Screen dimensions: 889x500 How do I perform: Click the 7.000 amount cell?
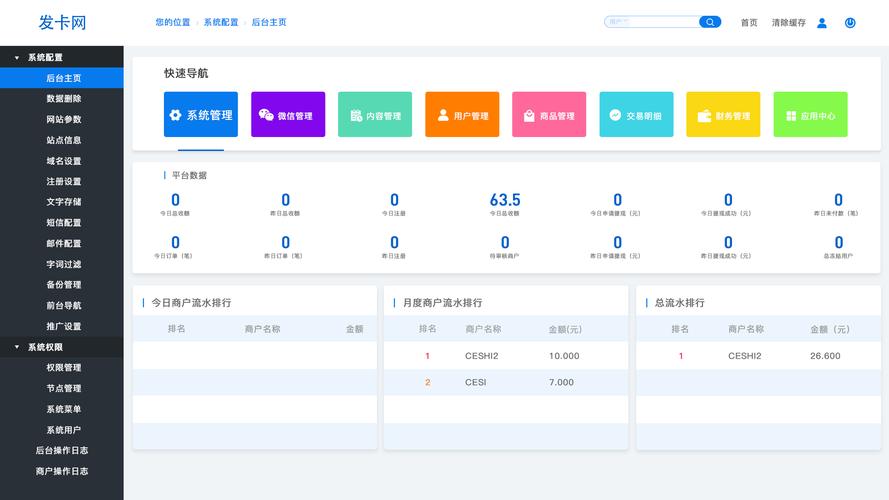pos(561,382)
